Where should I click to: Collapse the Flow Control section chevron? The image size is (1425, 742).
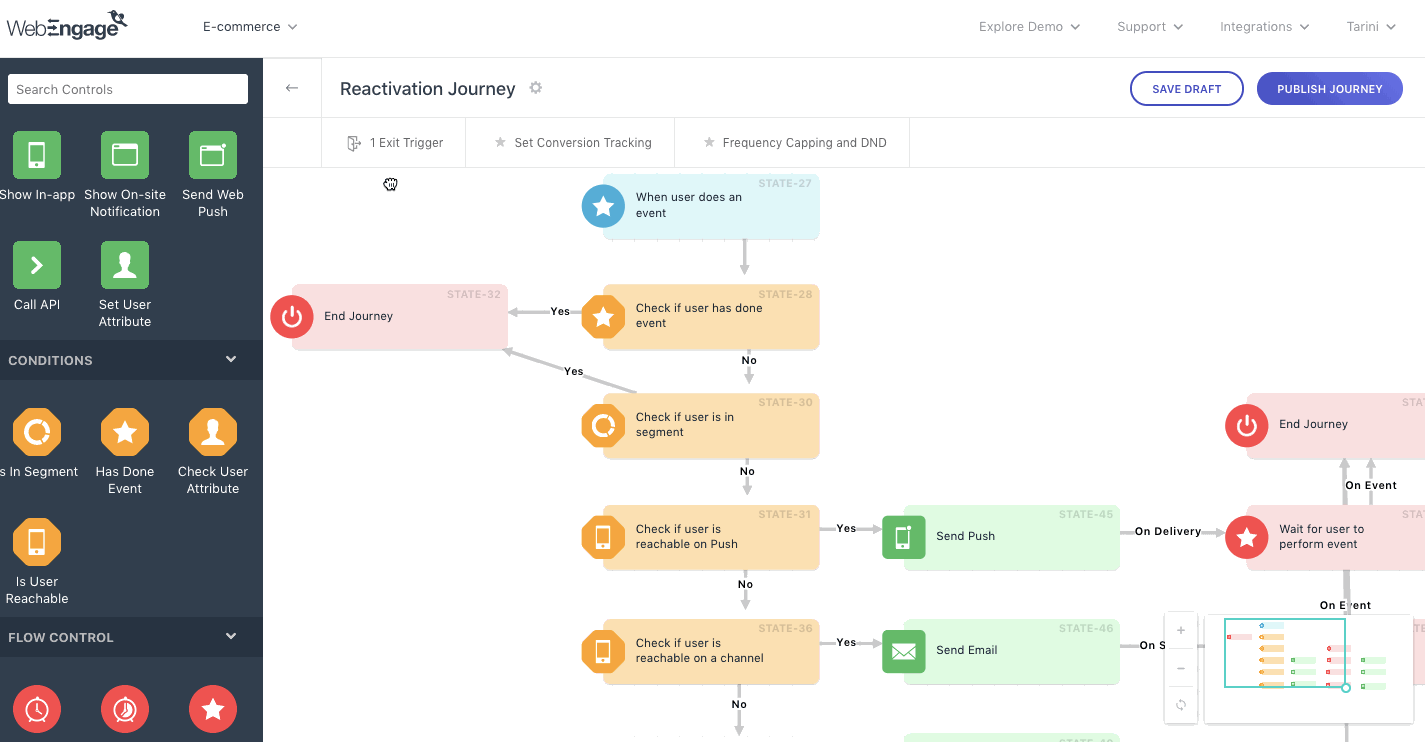click(x=231, y=637)
